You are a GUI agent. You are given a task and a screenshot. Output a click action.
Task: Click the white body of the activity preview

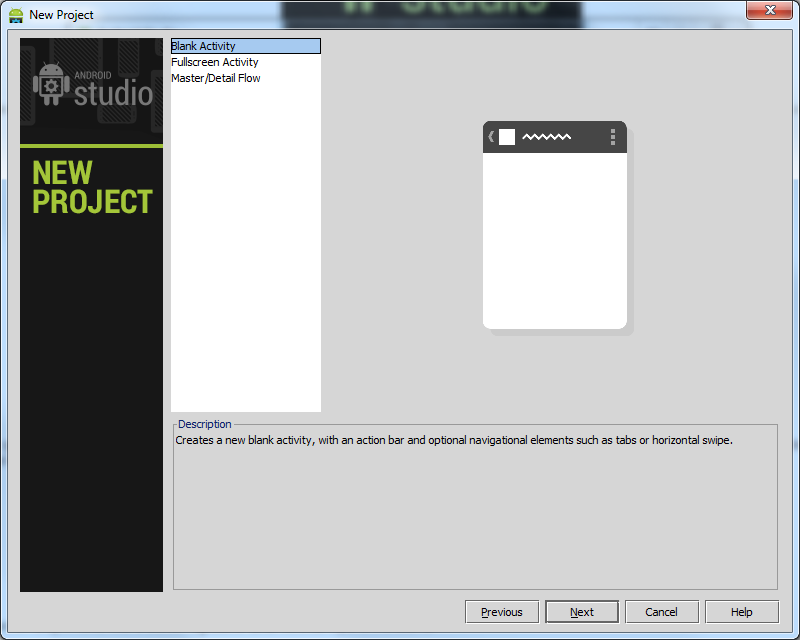(x=555, y=240)
